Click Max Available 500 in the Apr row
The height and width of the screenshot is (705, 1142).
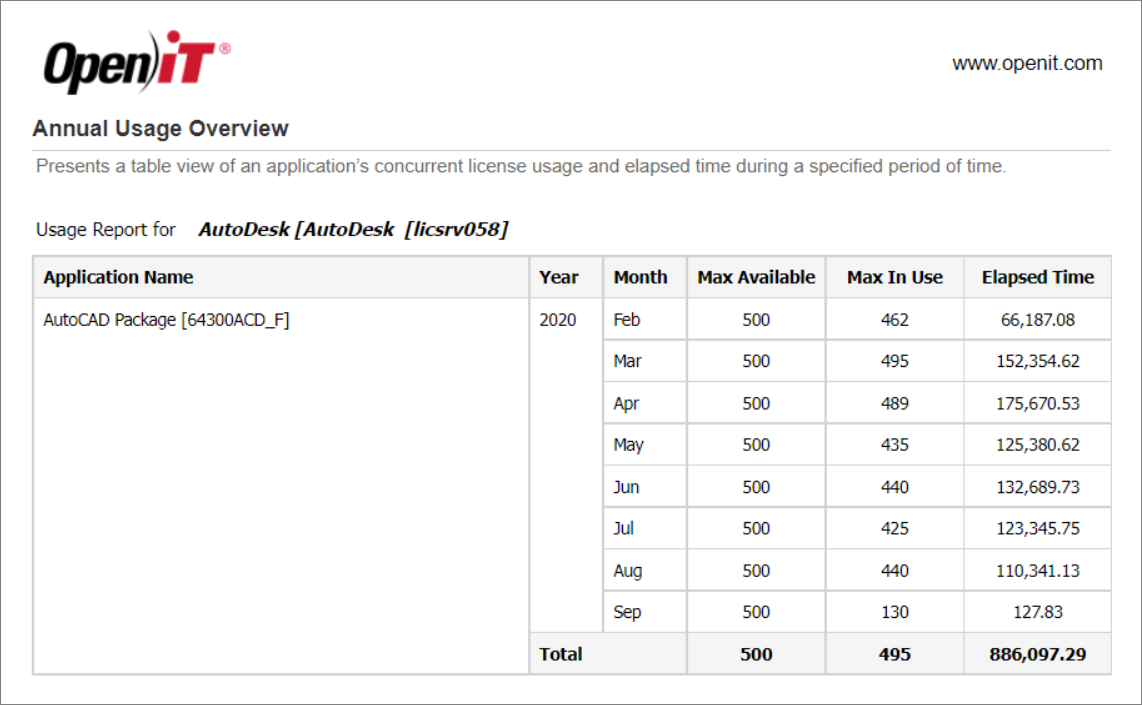(x=756, y=403)
